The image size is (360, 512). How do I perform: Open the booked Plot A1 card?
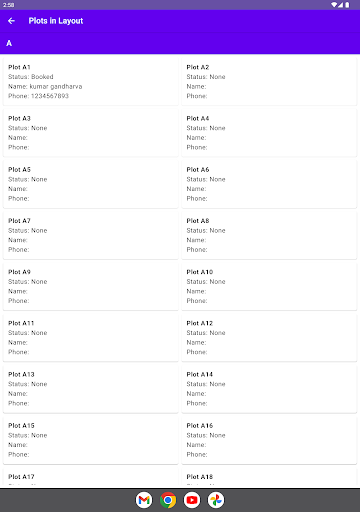91,81
